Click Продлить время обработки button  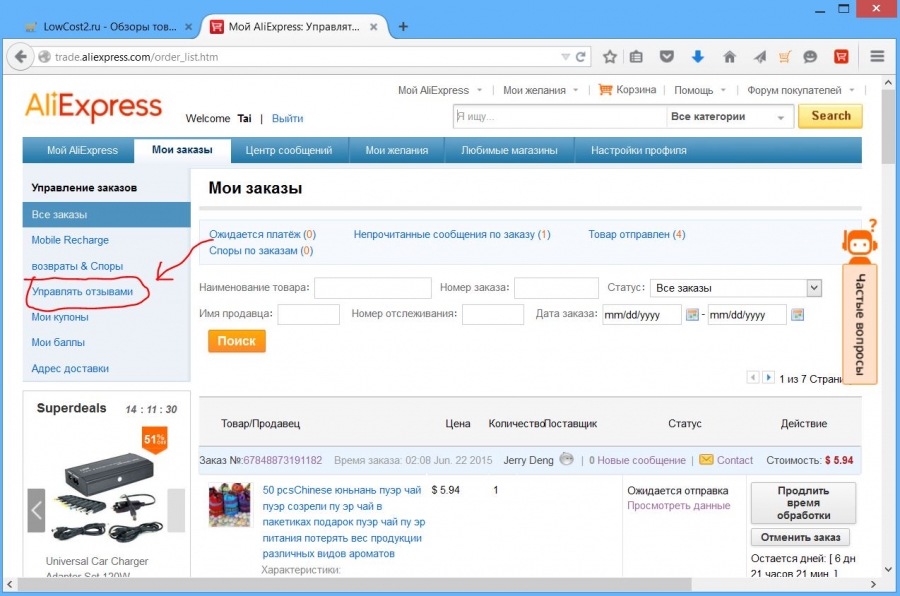803,503
